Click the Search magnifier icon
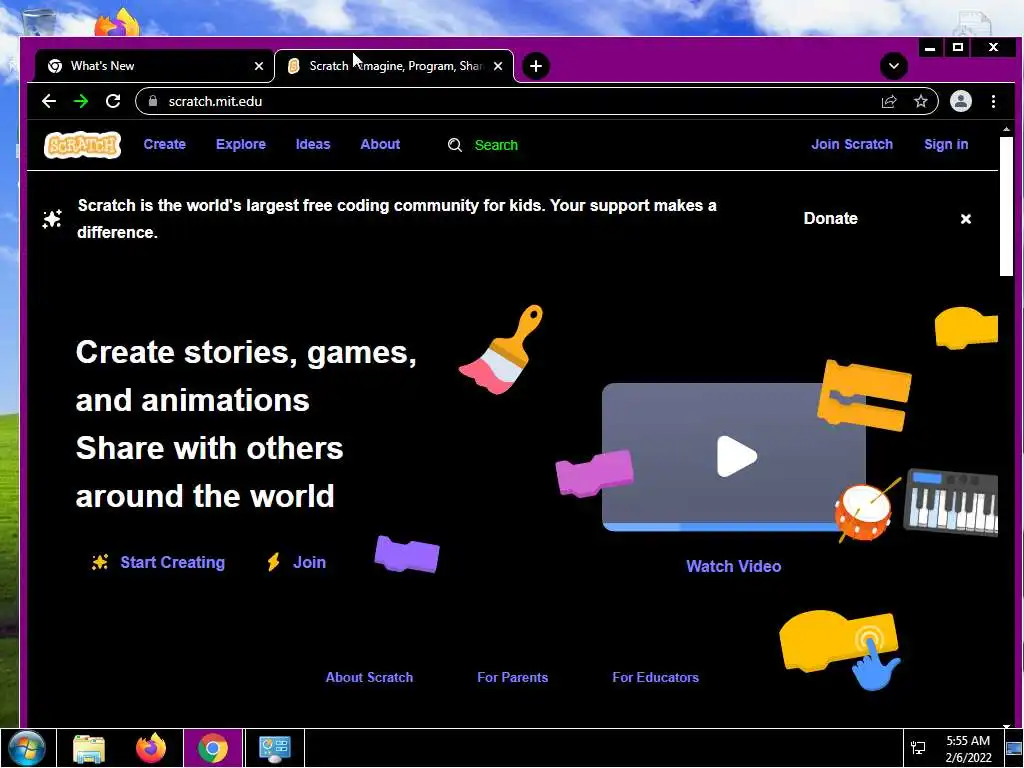Viewport: 1024px width, 768px height. [x=455, y=145]
